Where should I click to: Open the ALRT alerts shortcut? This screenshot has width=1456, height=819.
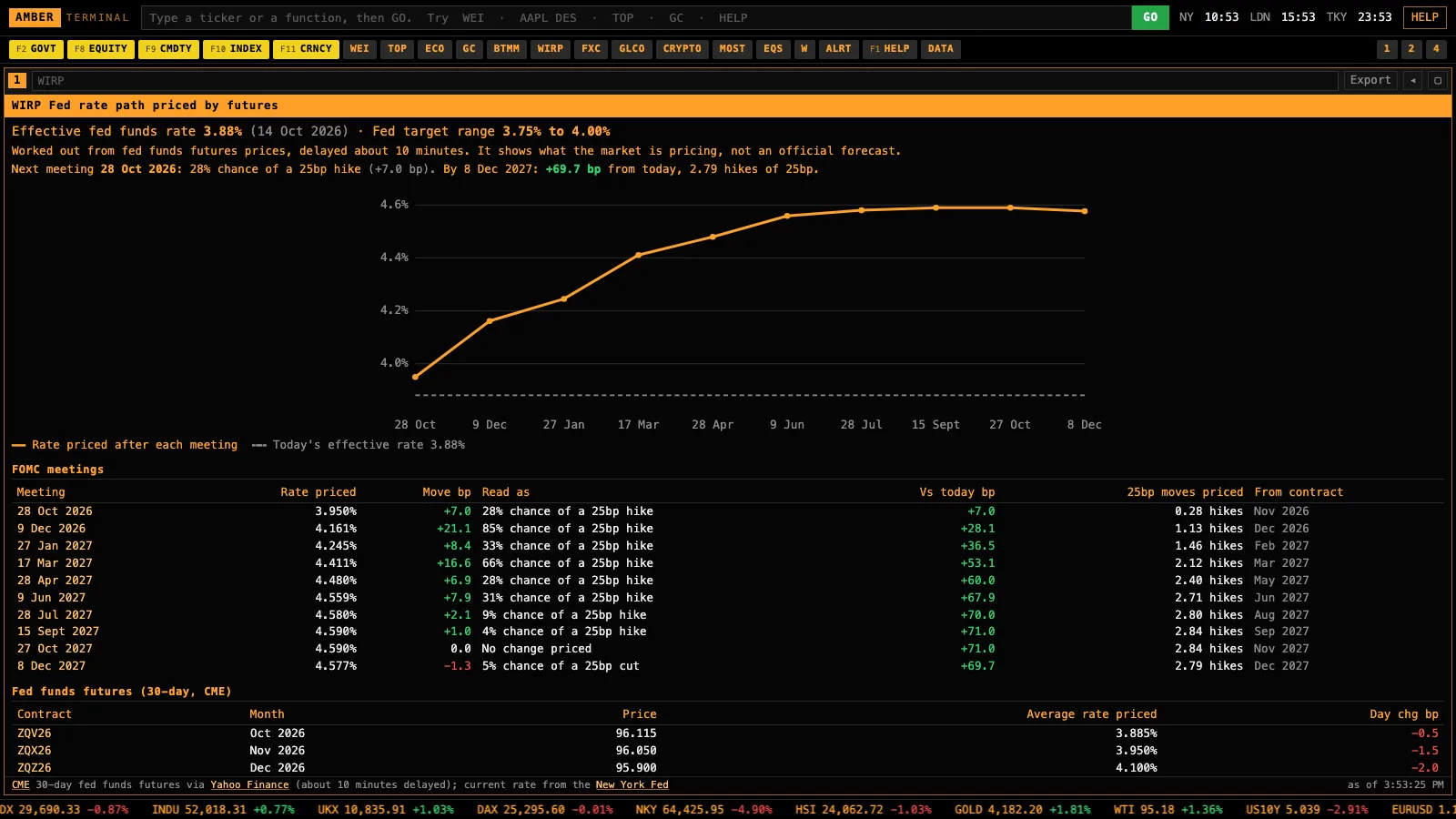tap(839, 49)
